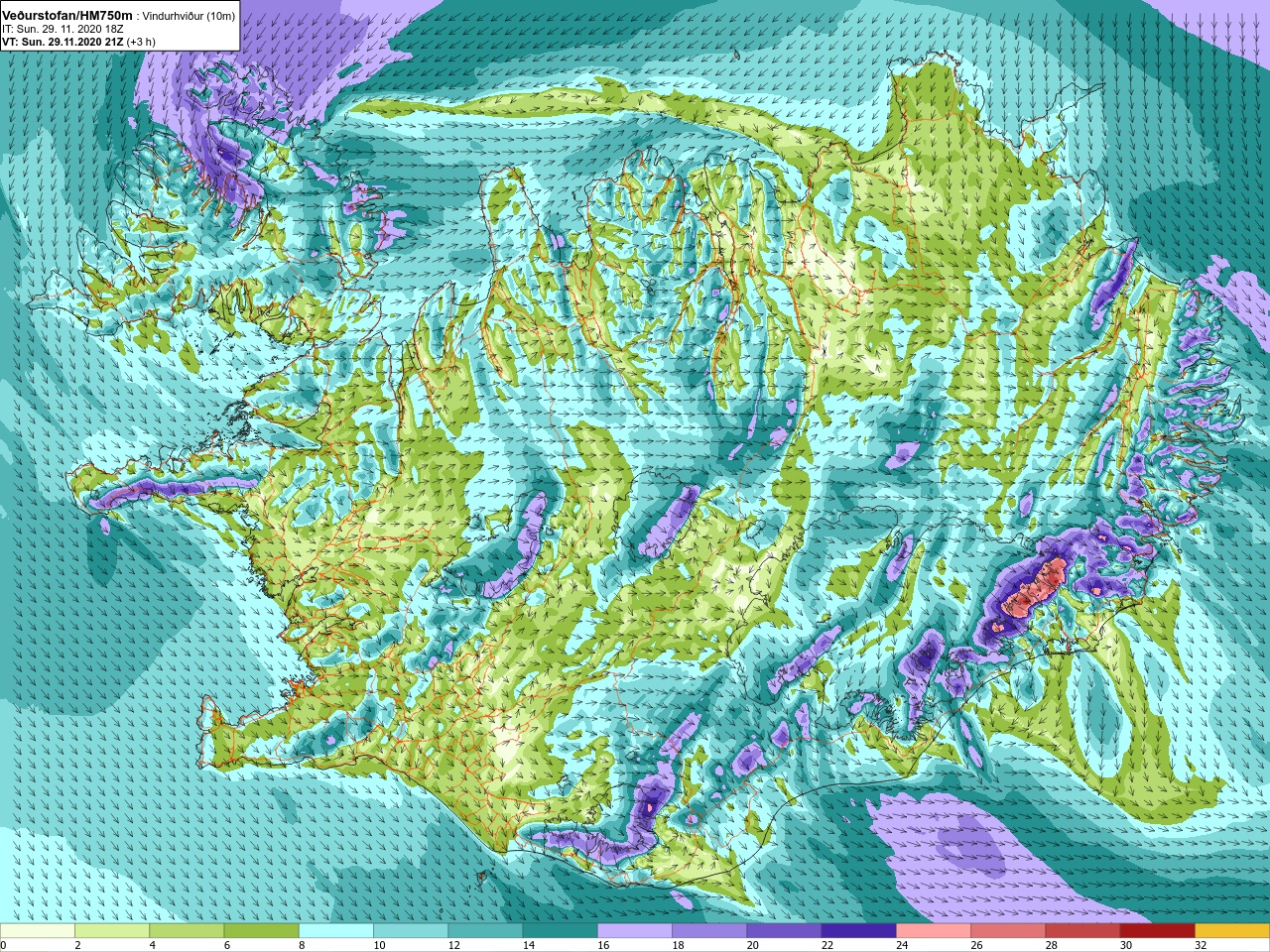The height and width of the screenshot is (952, 1270).
Task: Pick the 20–22 violet legend swatch
Action: (784, 931)
